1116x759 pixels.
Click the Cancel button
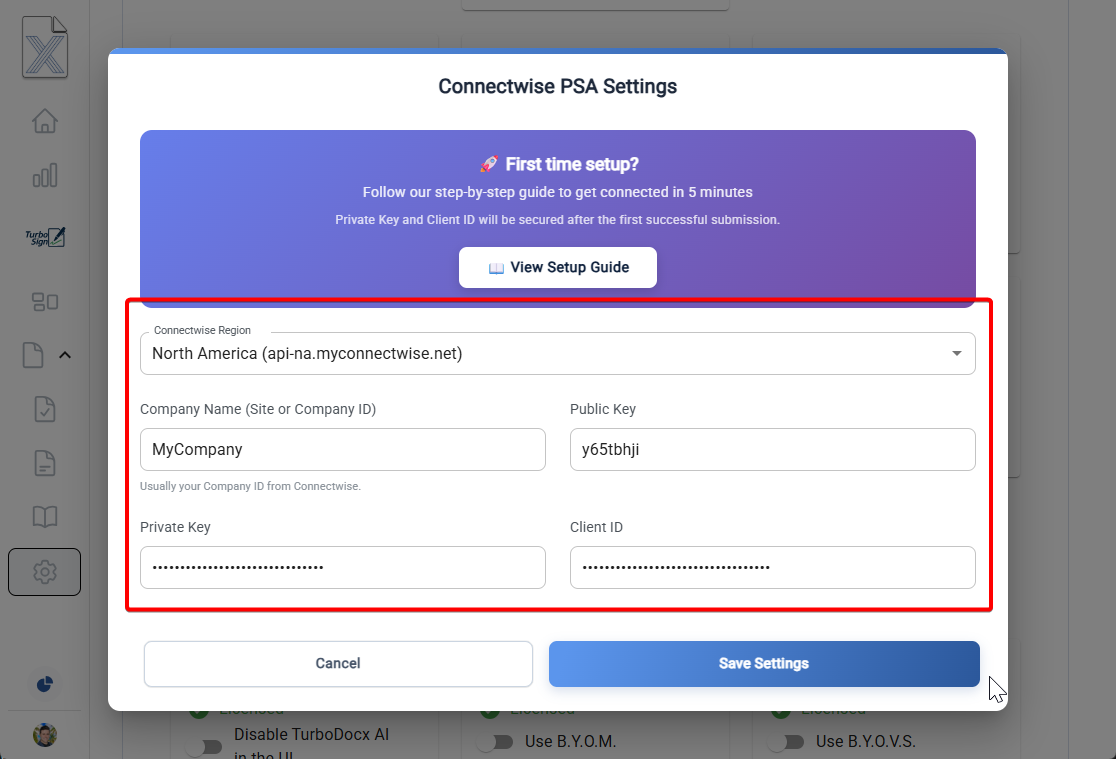(338, 664)
